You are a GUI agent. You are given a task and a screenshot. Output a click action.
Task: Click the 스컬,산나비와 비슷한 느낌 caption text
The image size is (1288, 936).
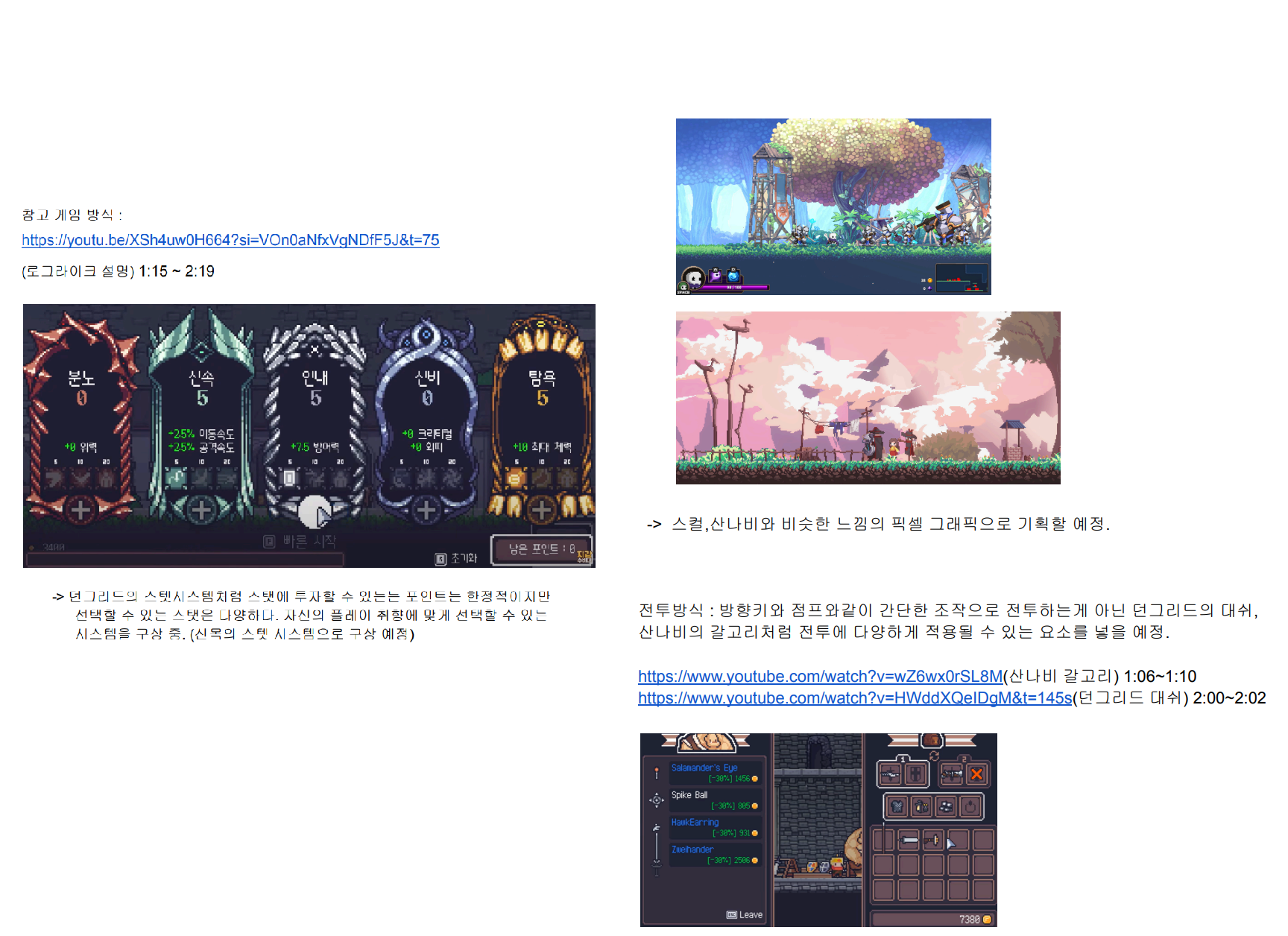tap(890, 524)
